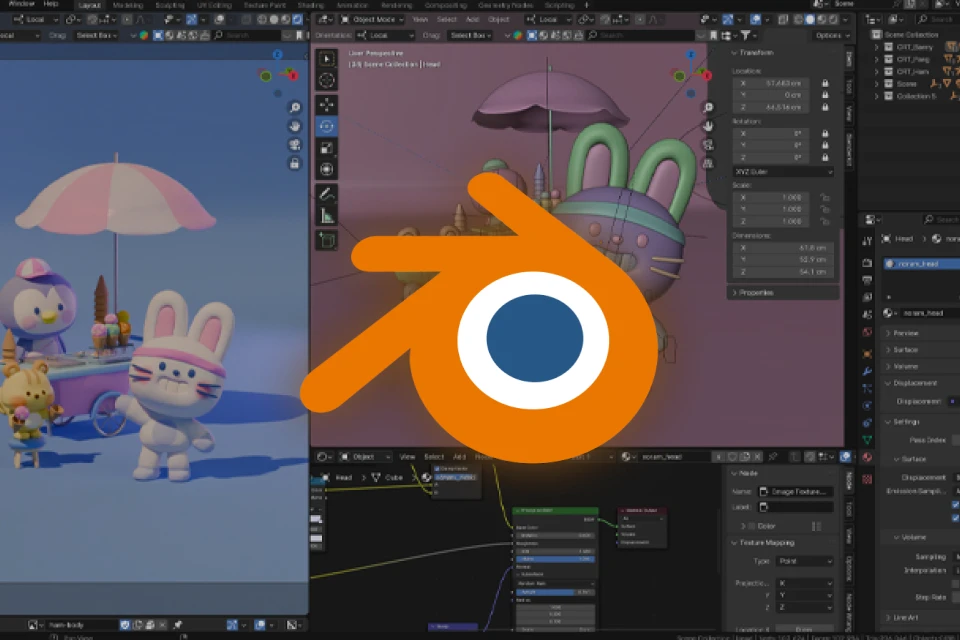Click the Scene selector field at top
Screen dimensions: 960x640
click(861, 4)
